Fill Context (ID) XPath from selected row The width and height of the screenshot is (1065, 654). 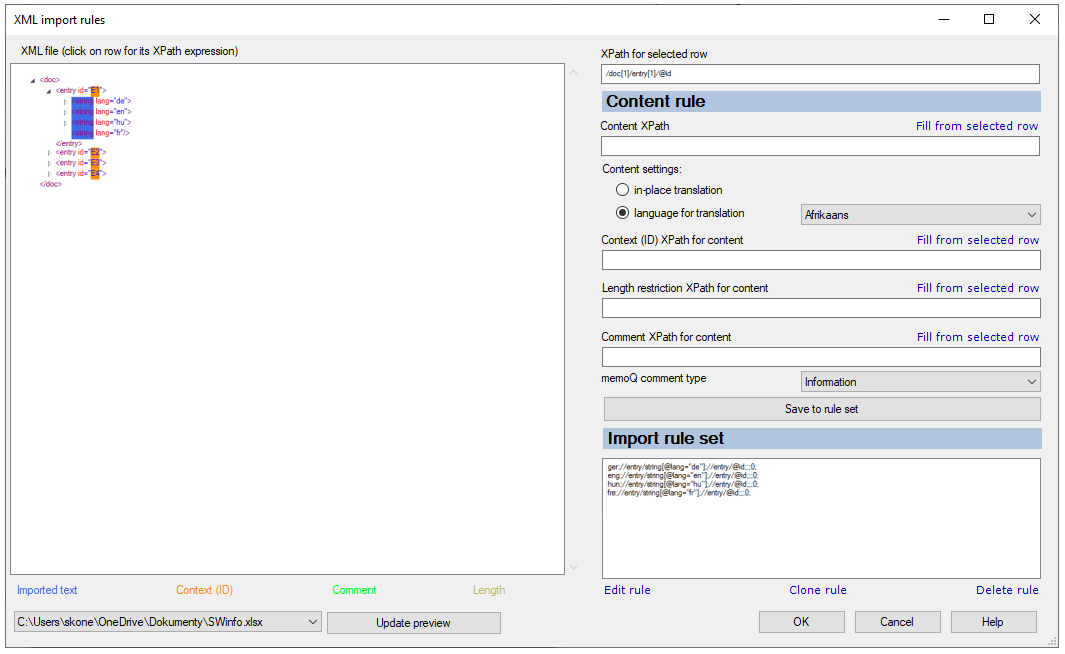pyautogui.click(x=977, y=239)
